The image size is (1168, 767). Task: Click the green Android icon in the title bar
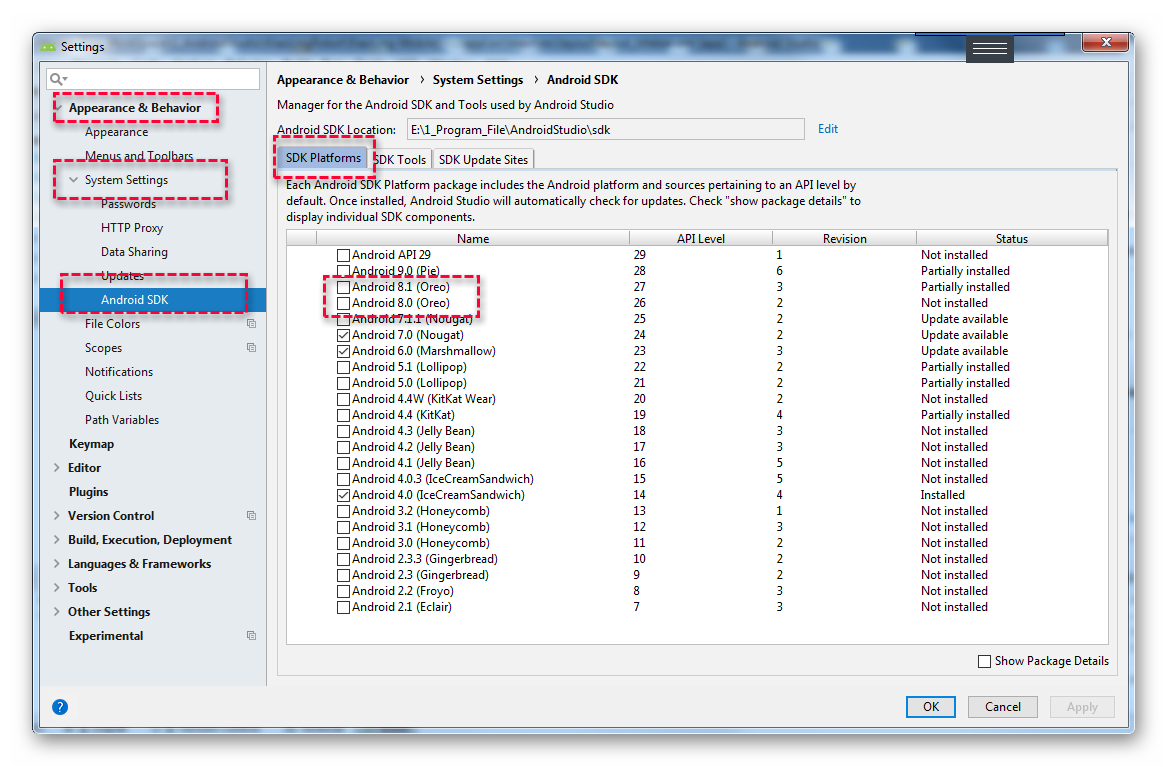pos(48,46)
